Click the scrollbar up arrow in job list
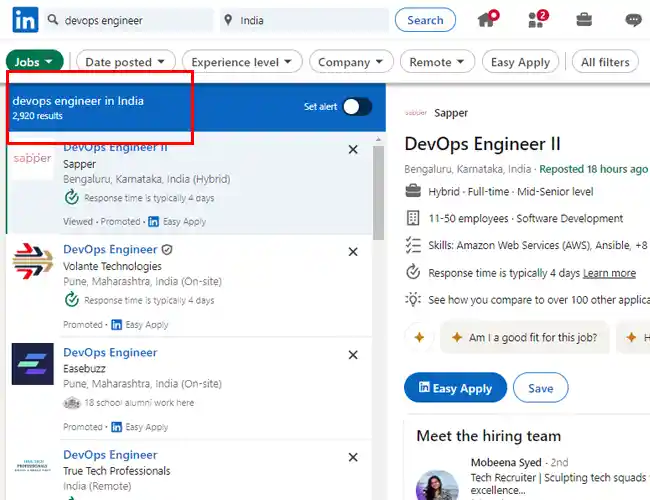 (x=378, y=139)
